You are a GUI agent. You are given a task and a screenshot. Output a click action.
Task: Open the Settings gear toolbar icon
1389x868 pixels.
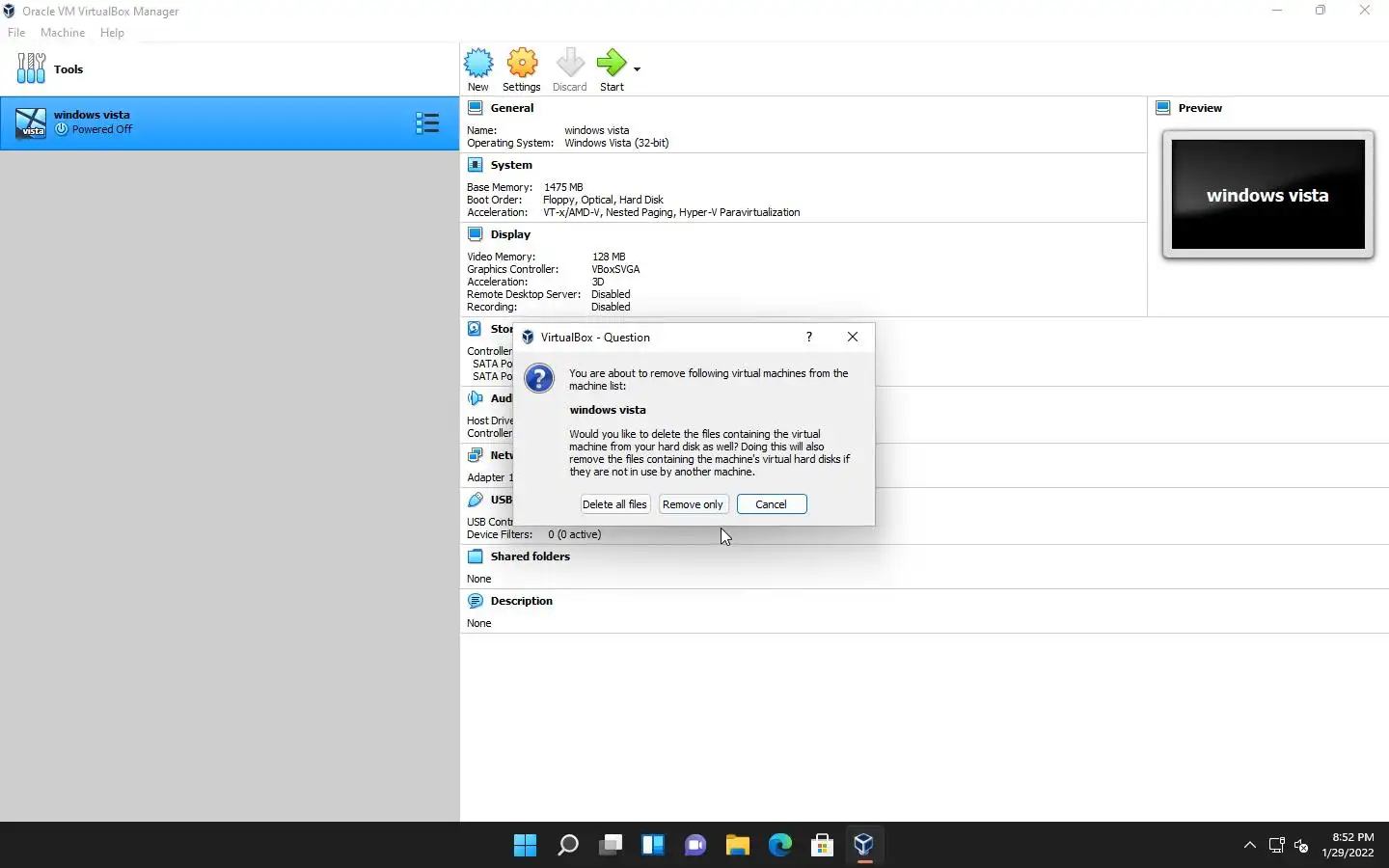pyautogui.click(x=522, y=64)
